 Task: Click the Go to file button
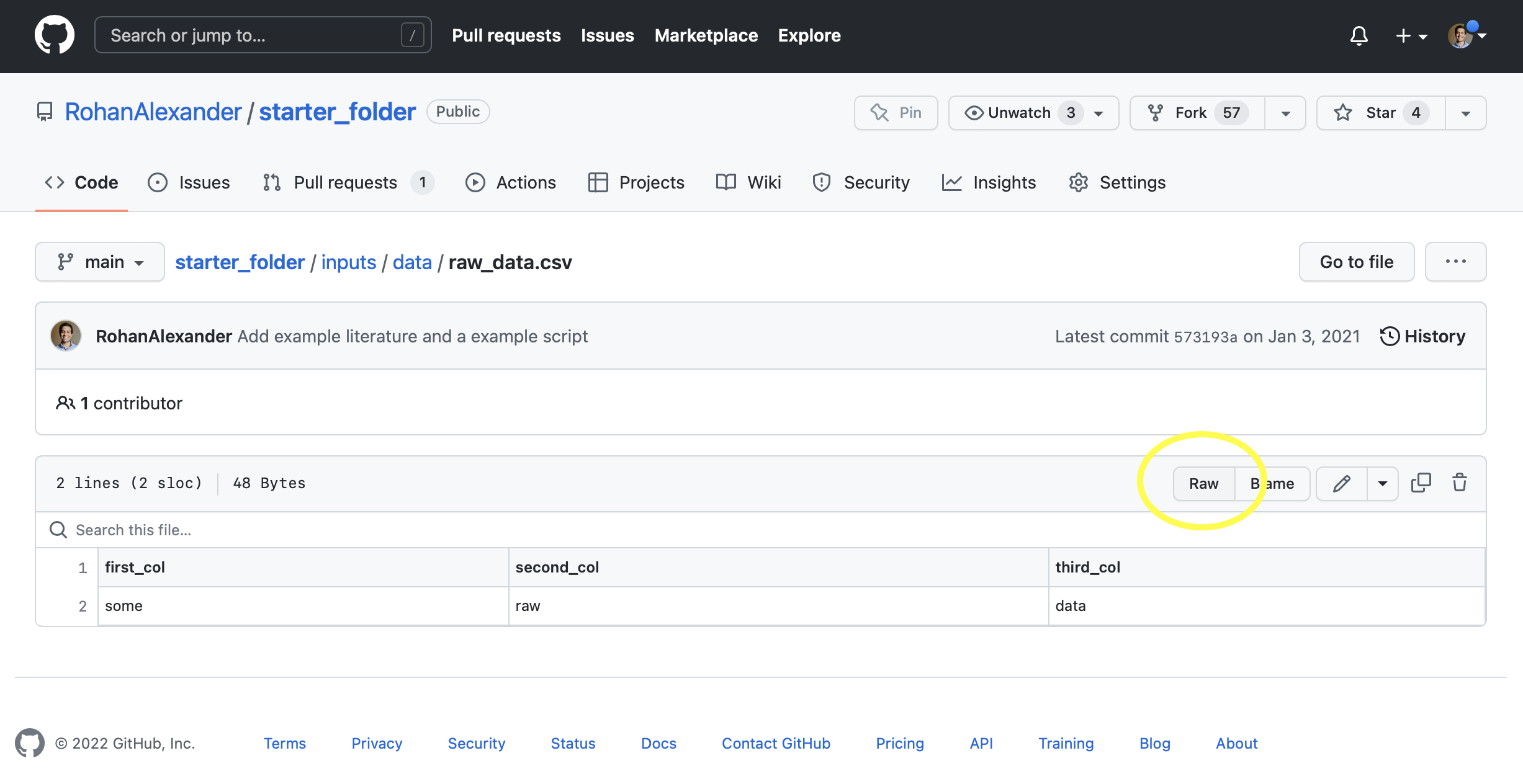[1356, 262]
